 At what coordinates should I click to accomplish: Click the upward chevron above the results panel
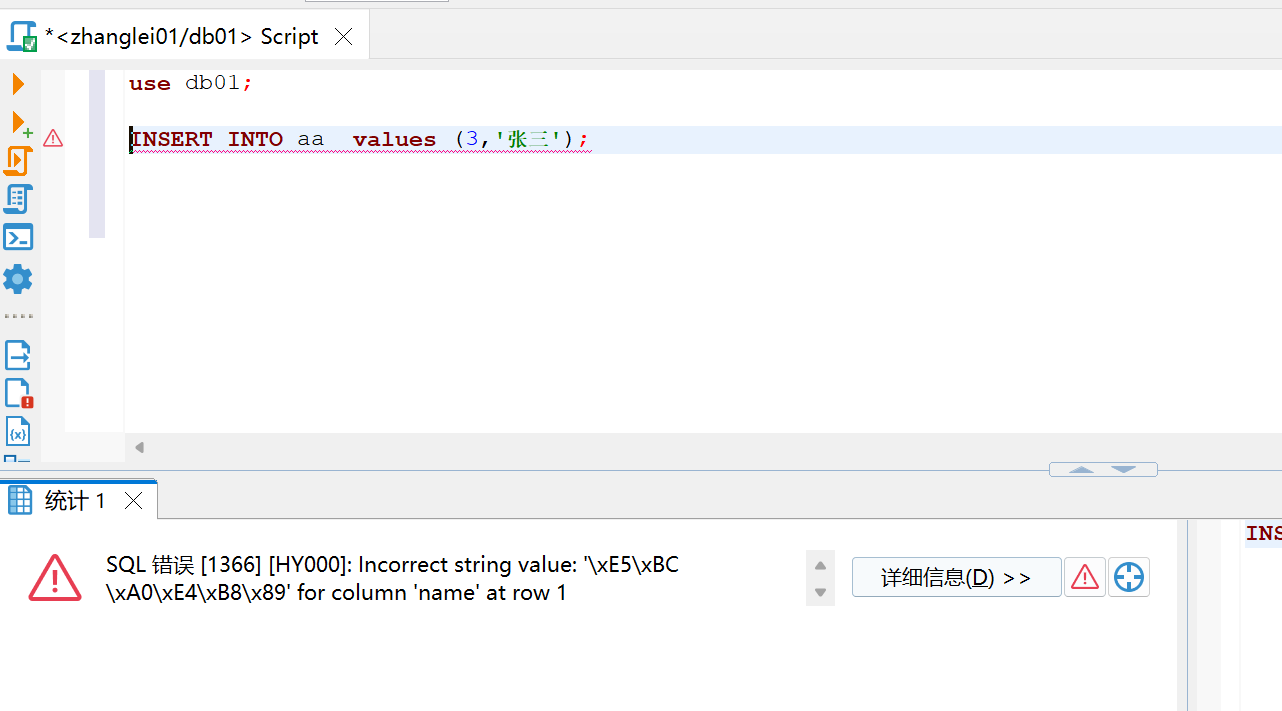tap(1081, 469)
